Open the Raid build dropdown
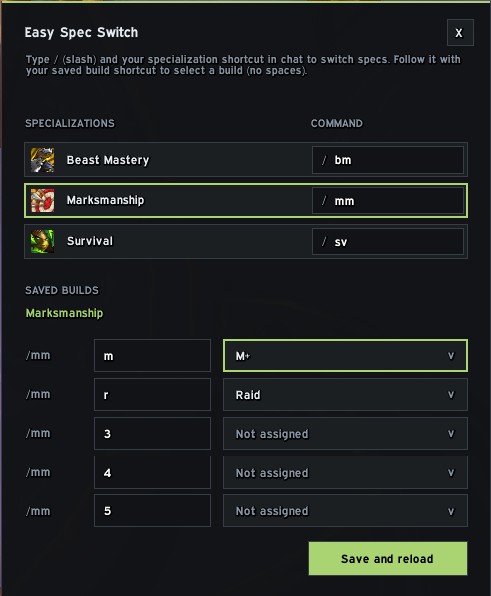Image resolution: width=491 pixels, height=596 pixels. [345, 395]
